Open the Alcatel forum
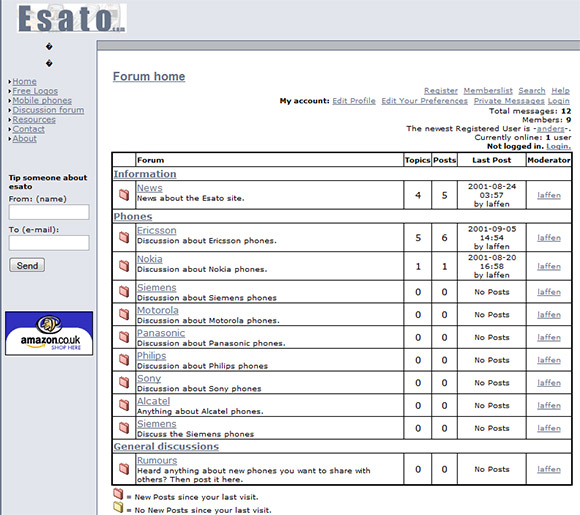This screenshot has height=515, width=580. pos(154,401)
